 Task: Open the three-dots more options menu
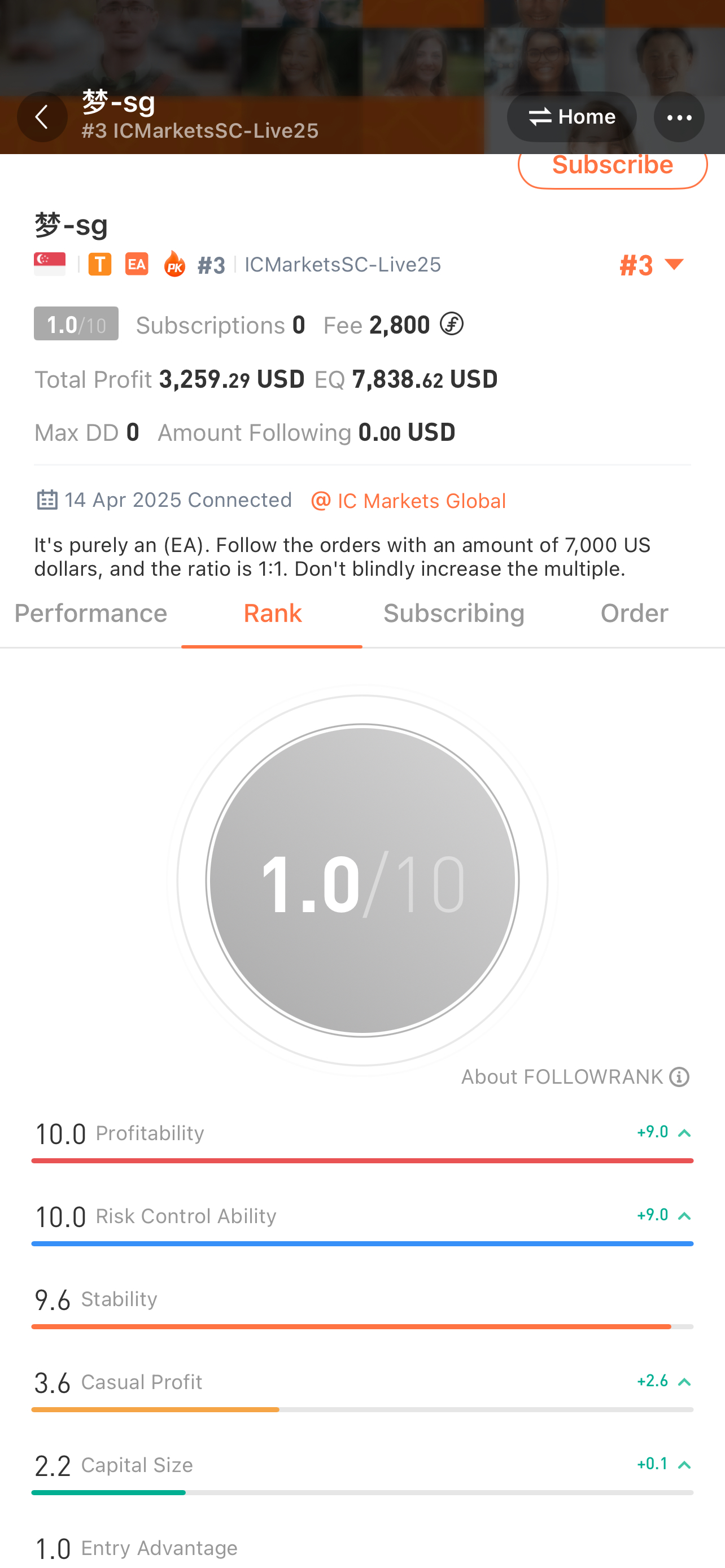point(679,116)
